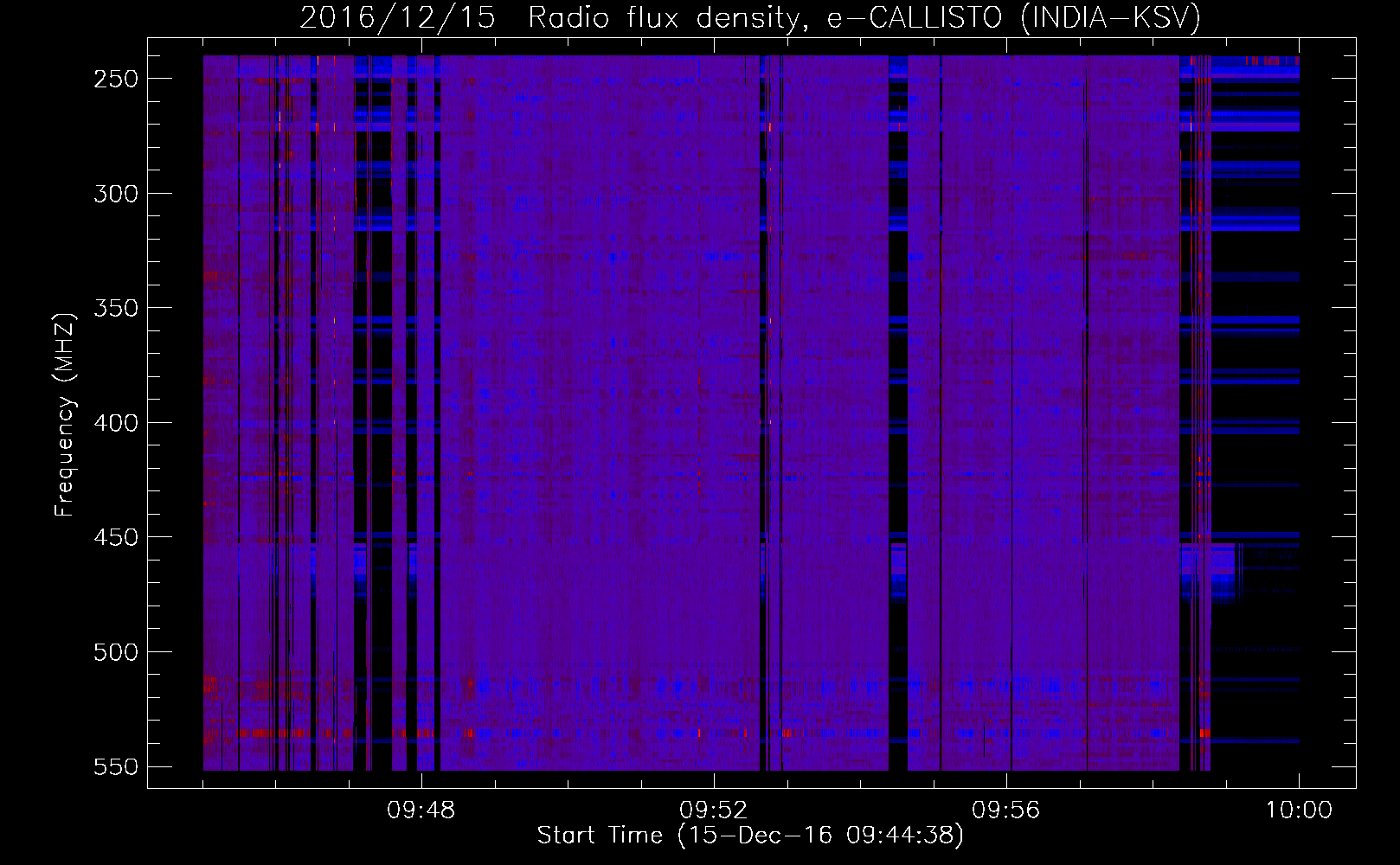
Task: Click the 'Start Time (15-Dec-16 09:44:38)' label
Action: pos(750,836)
